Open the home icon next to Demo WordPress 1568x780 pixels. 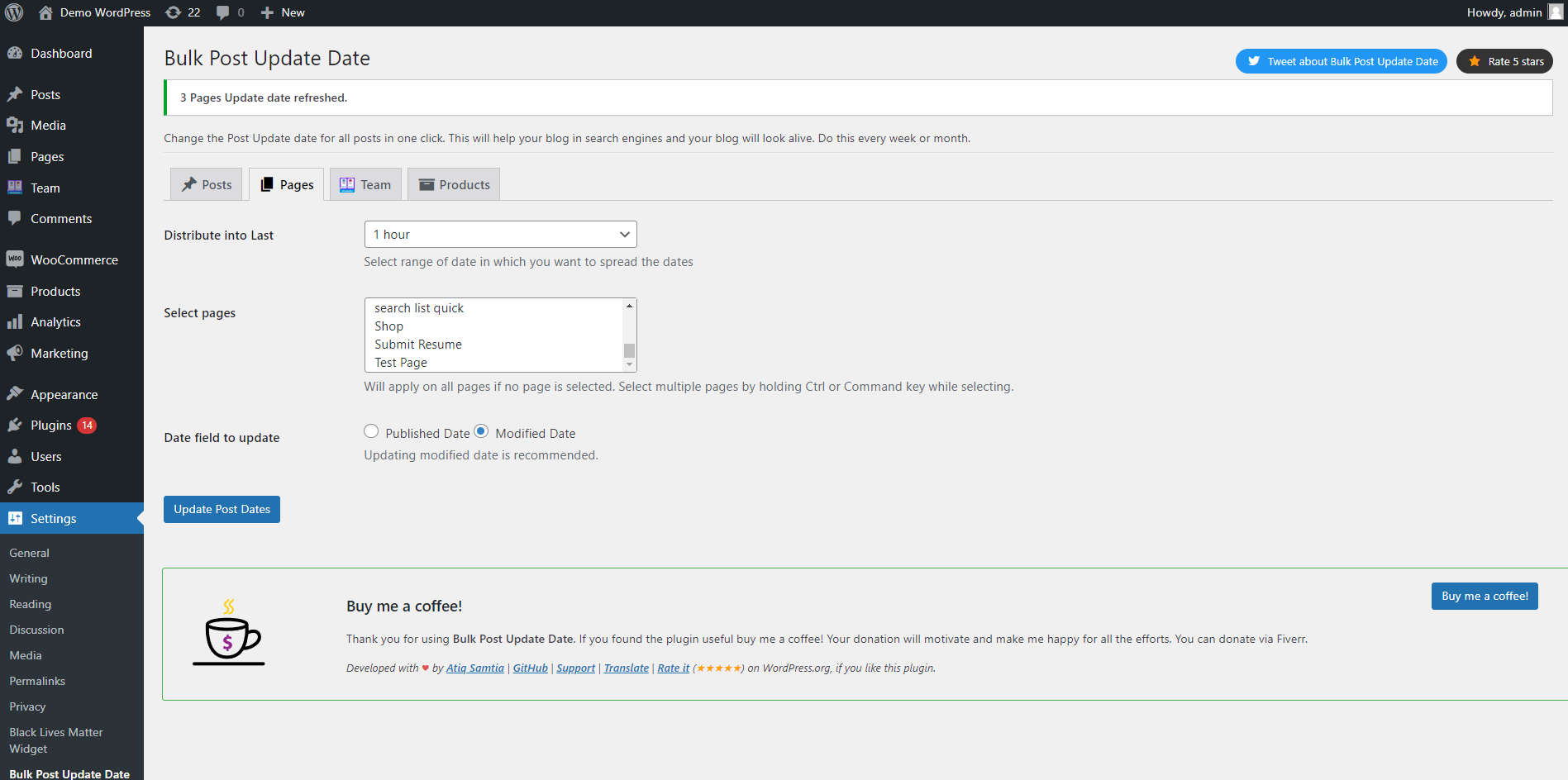coord(45,12)
